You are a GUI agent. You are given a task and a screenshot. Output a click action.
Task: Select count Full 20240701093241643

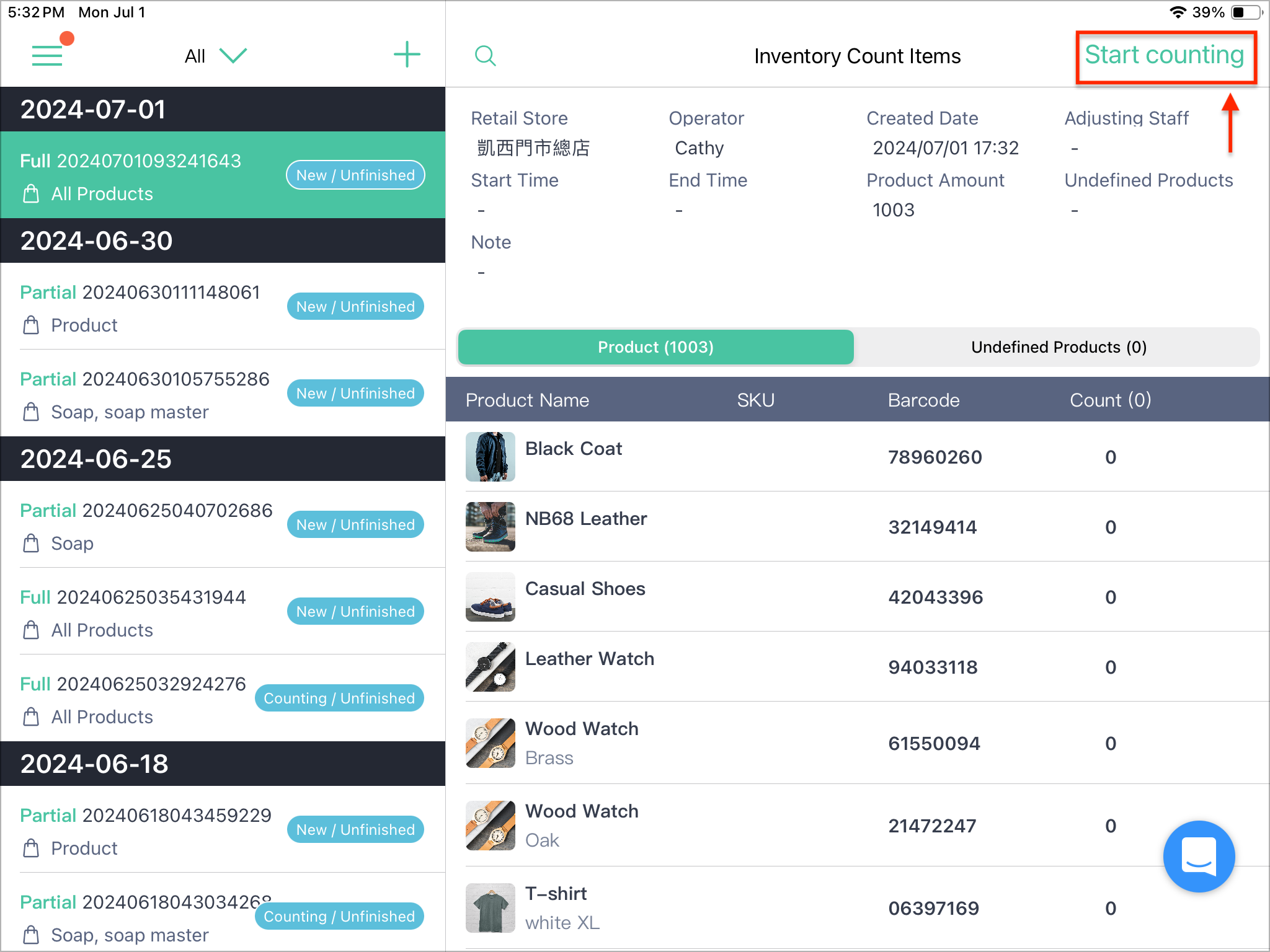coord(223,175)
